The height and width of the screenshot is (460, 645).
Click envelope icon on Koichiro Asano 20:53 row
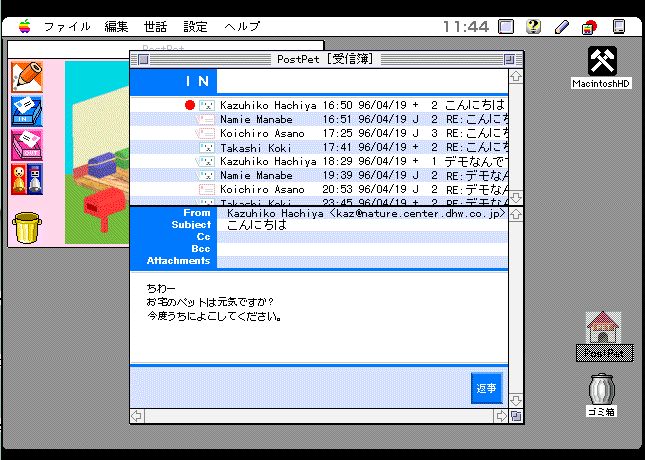tap(207, 189)
